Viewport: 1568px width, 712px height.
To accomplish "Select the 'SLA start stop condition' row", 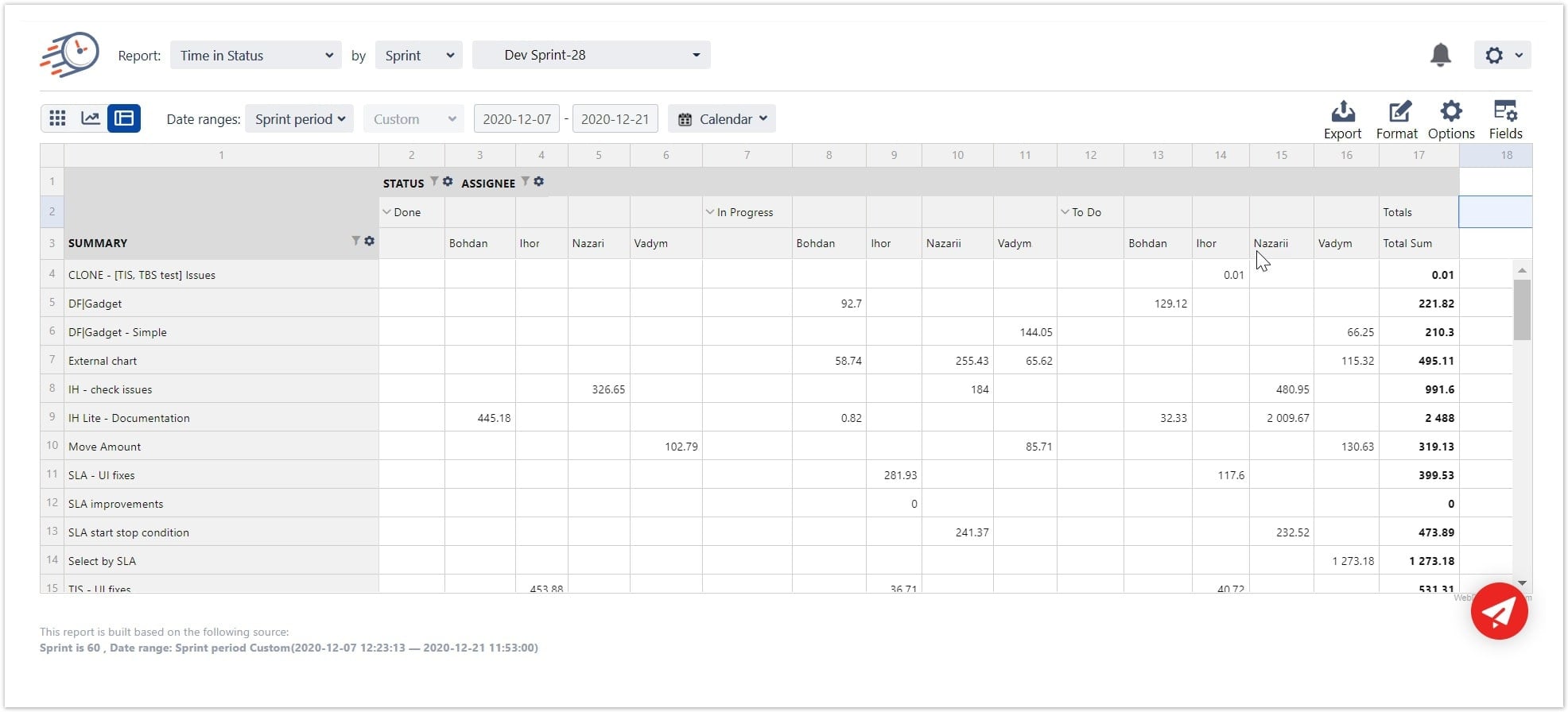I will pos(221,532).
